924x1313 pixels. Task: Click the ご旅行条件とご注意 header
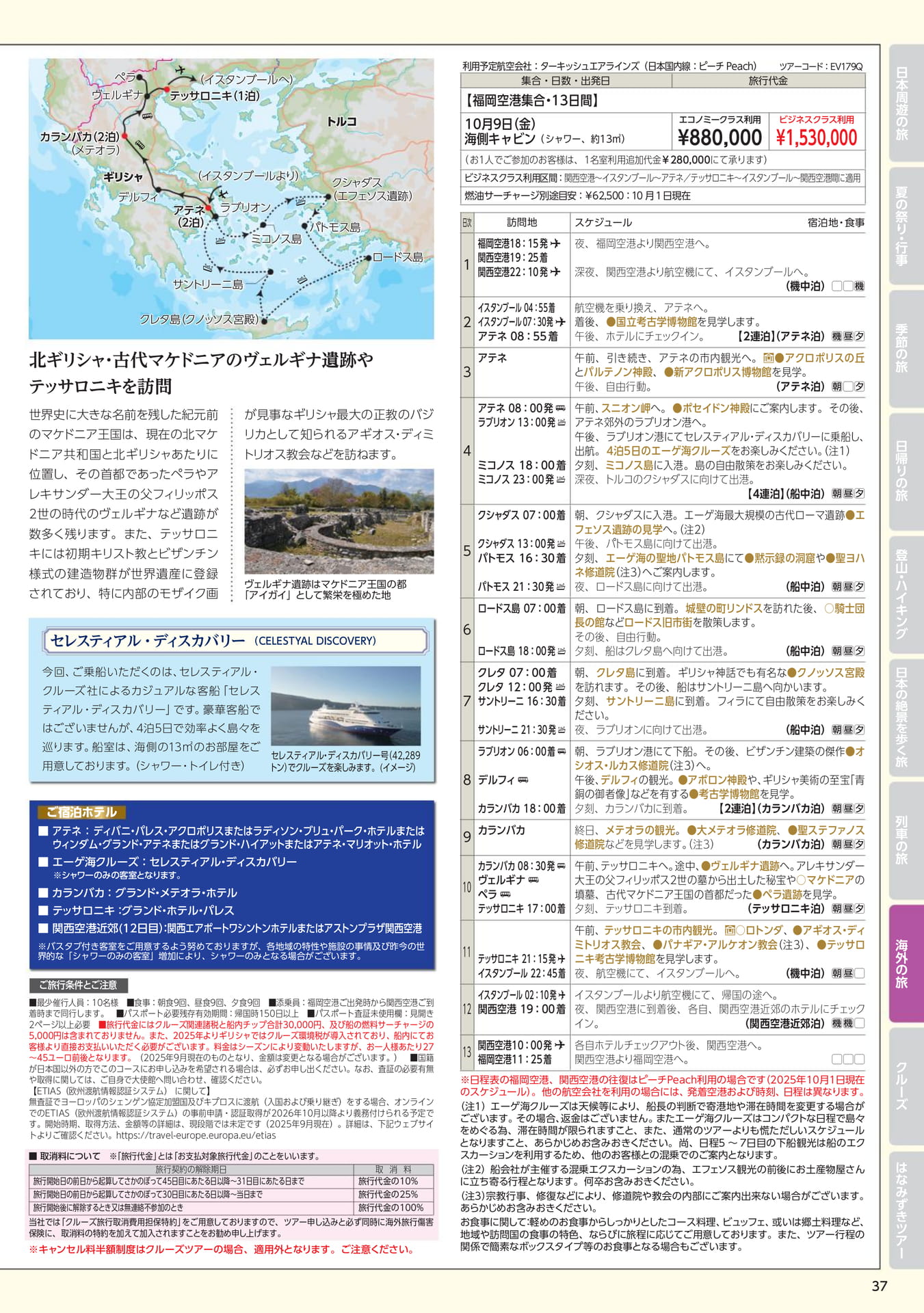pyautogui.click(x=77, y=985)
